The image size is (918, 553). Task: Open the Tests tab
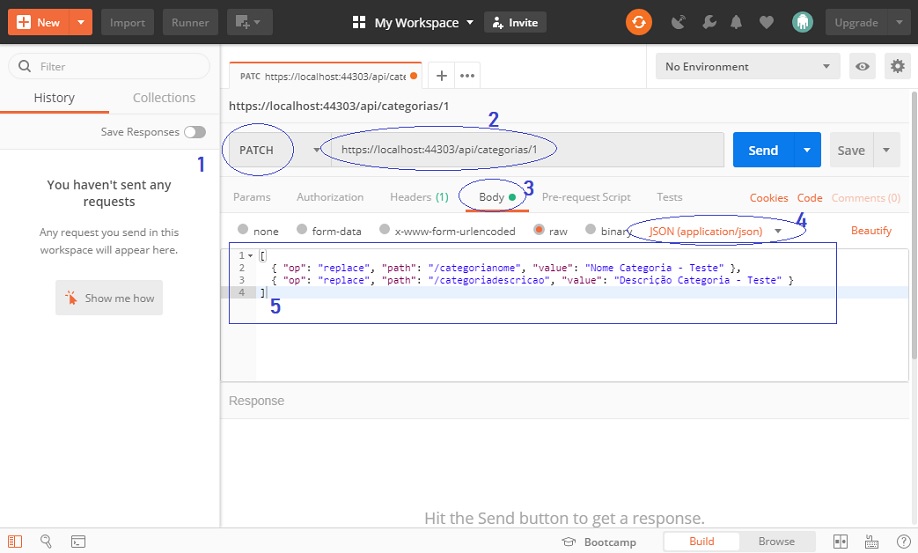pyautogui.click(x=669, y=197)
